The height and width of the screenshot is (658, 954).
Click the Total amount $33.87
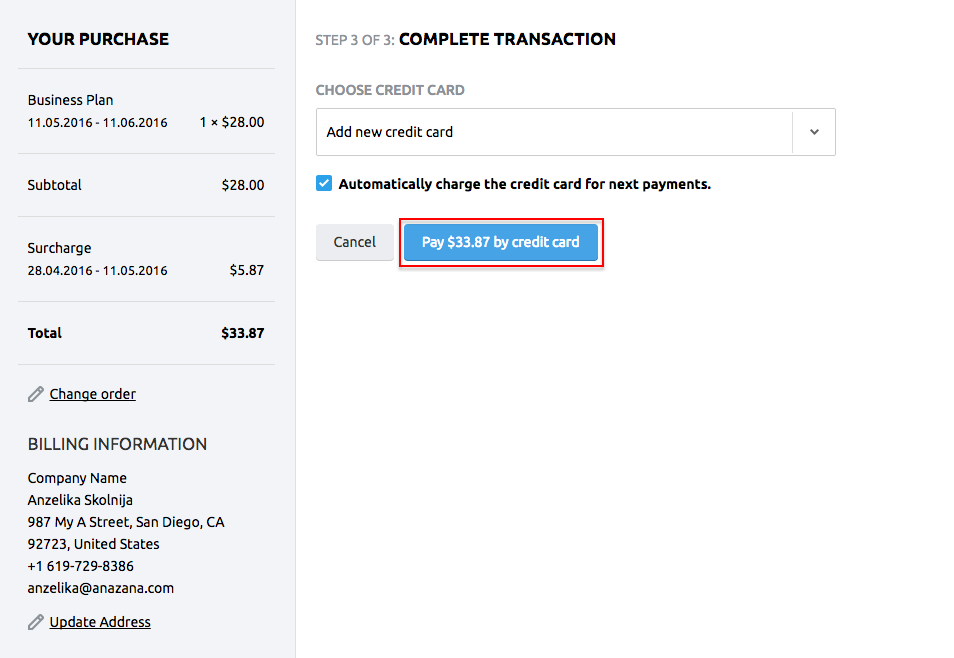coord(243,333)
